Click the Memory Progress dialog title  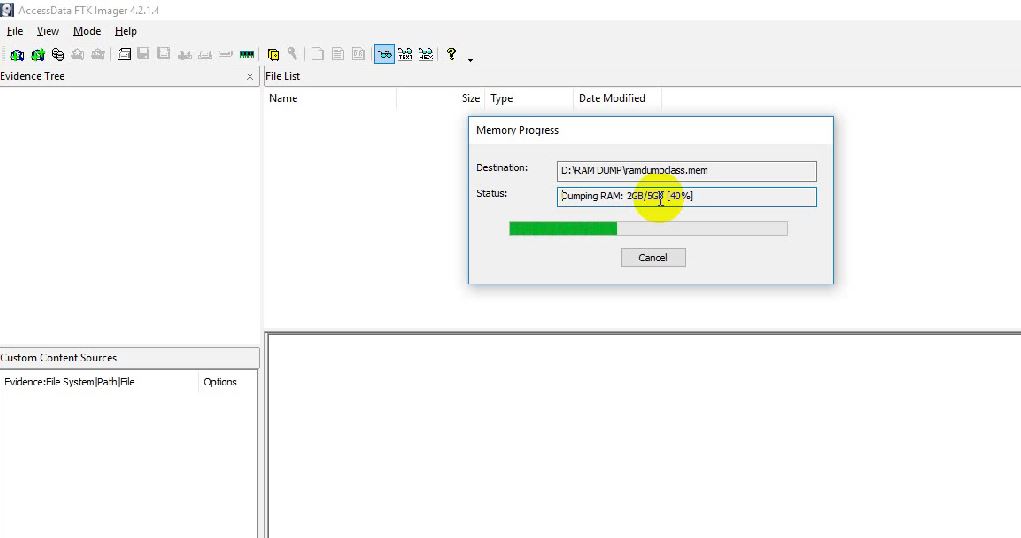pyautogui.click(x=518, y=130)
